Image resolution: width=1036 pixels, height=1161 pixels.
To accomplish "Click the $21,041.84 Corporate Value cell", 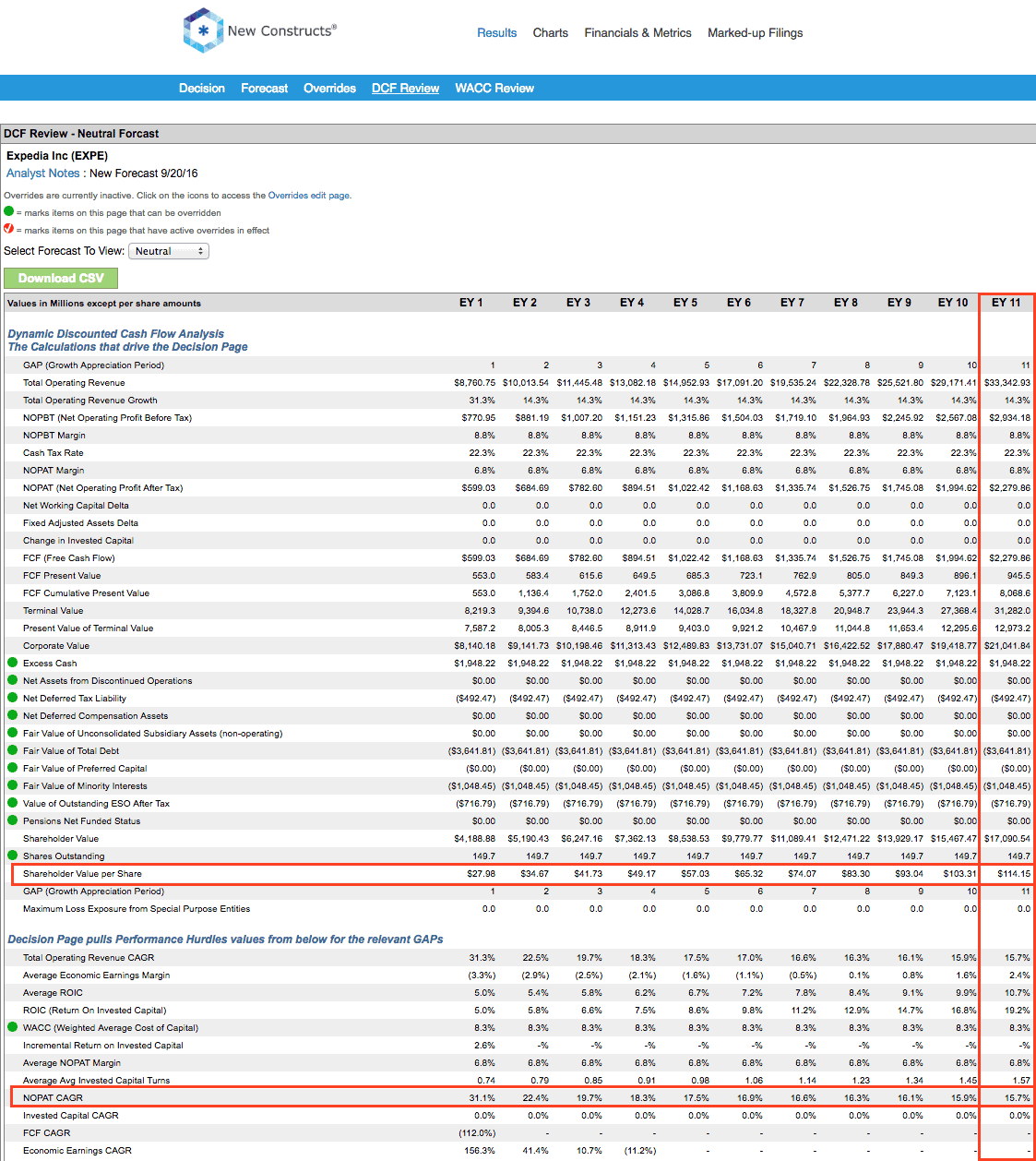I will coord(1007,646).
